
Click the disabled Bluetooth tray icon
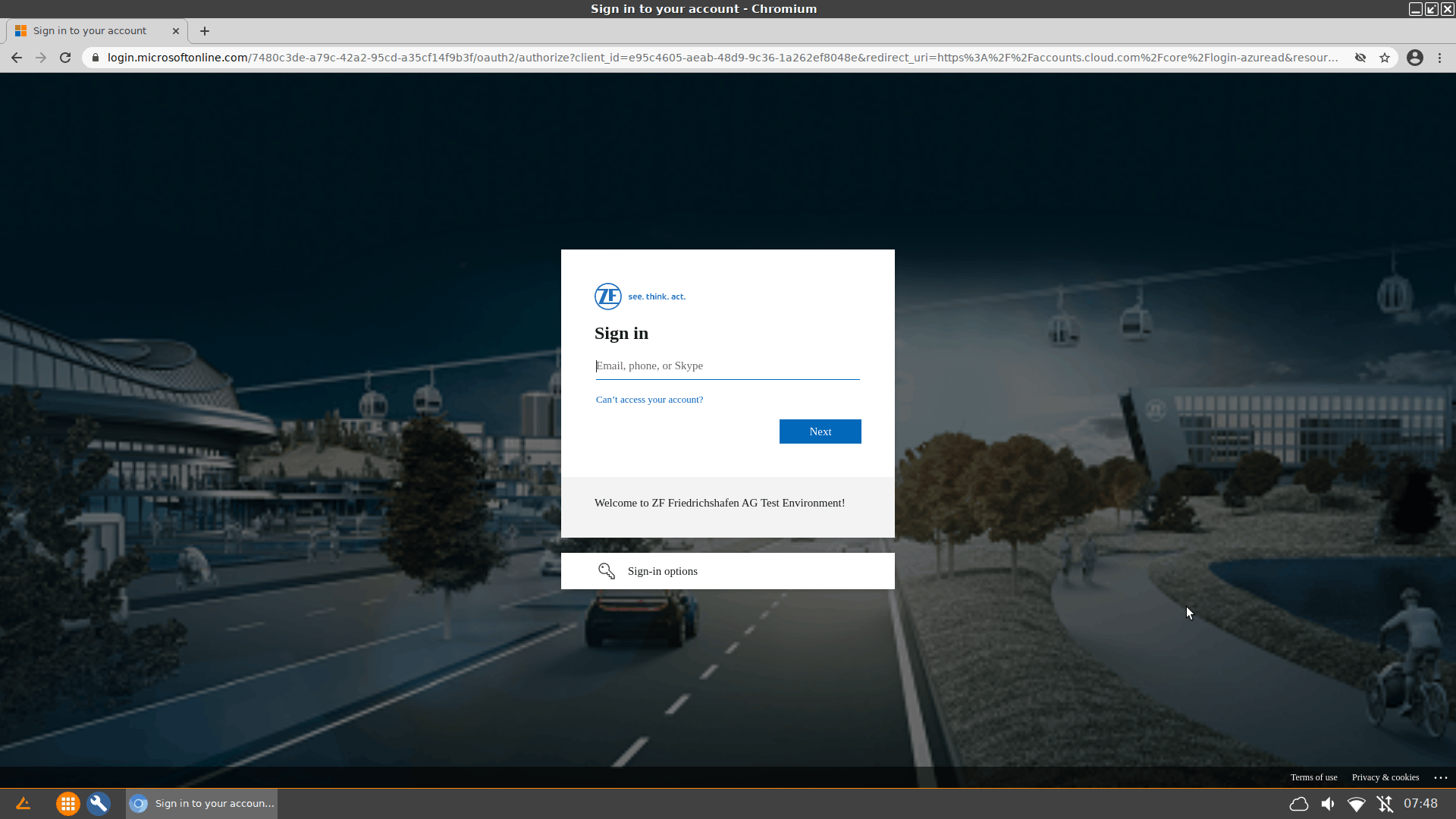1385,804
